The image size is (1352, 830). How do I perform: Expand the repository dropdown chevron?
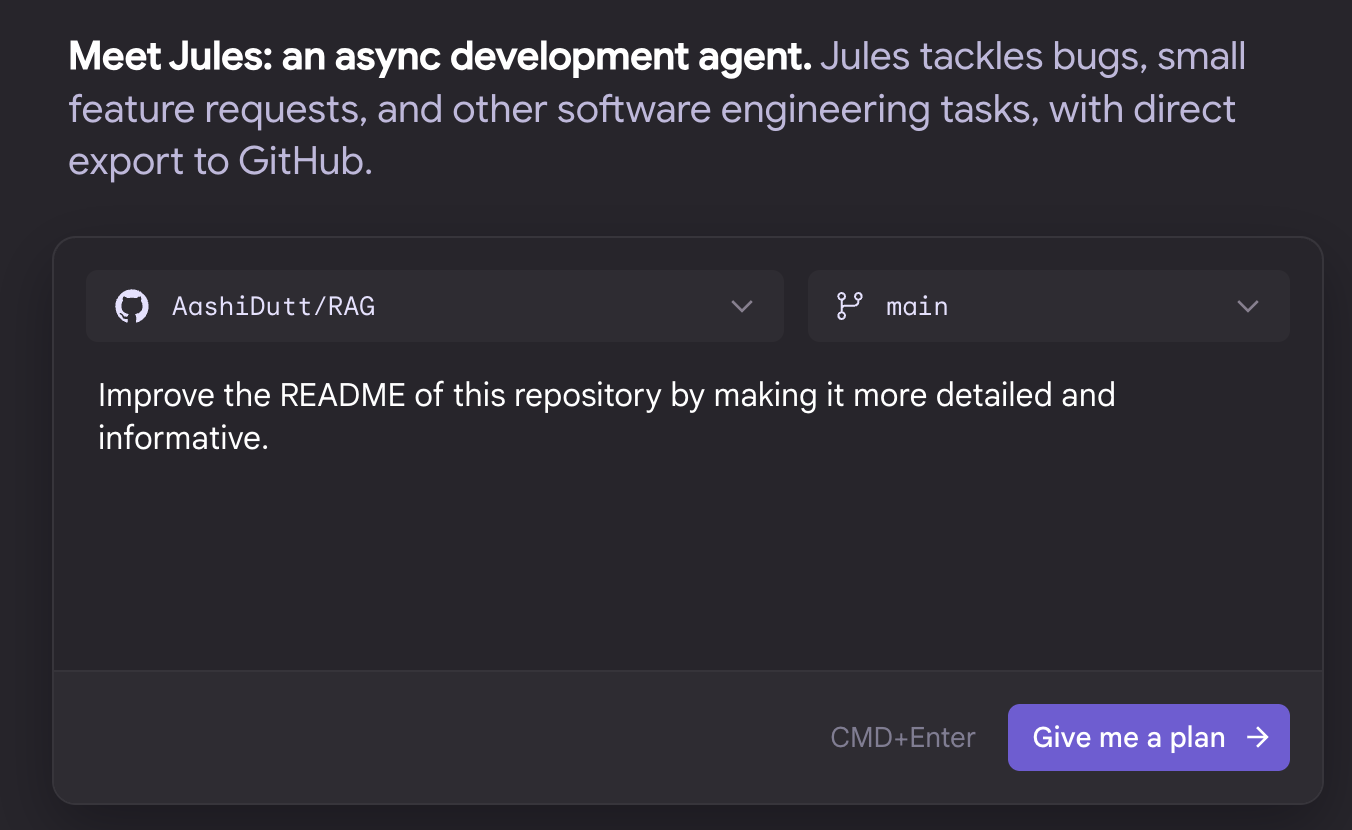742,306
